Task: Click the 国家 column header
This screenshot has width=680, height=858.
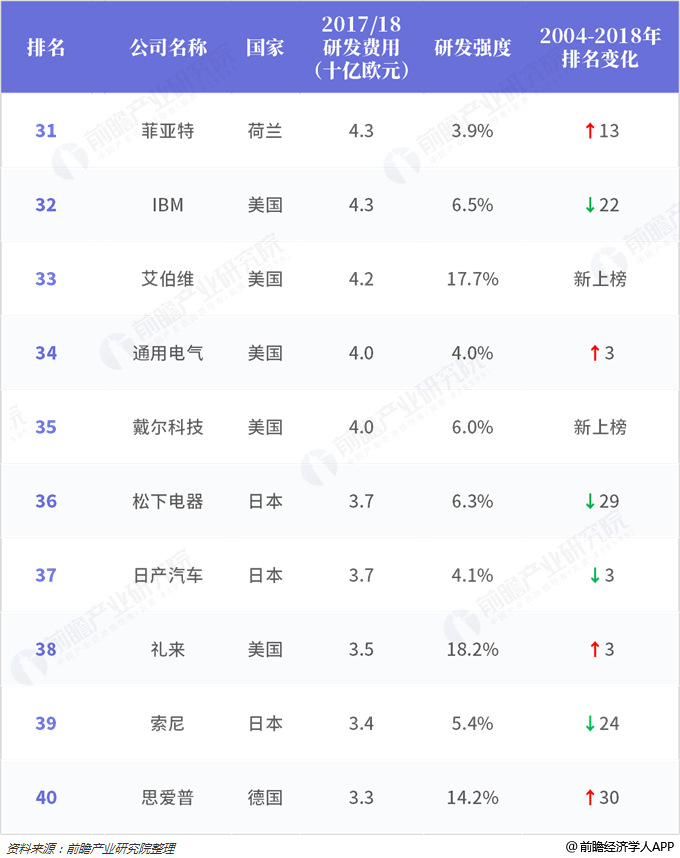Action: click(x=265, y=48)
